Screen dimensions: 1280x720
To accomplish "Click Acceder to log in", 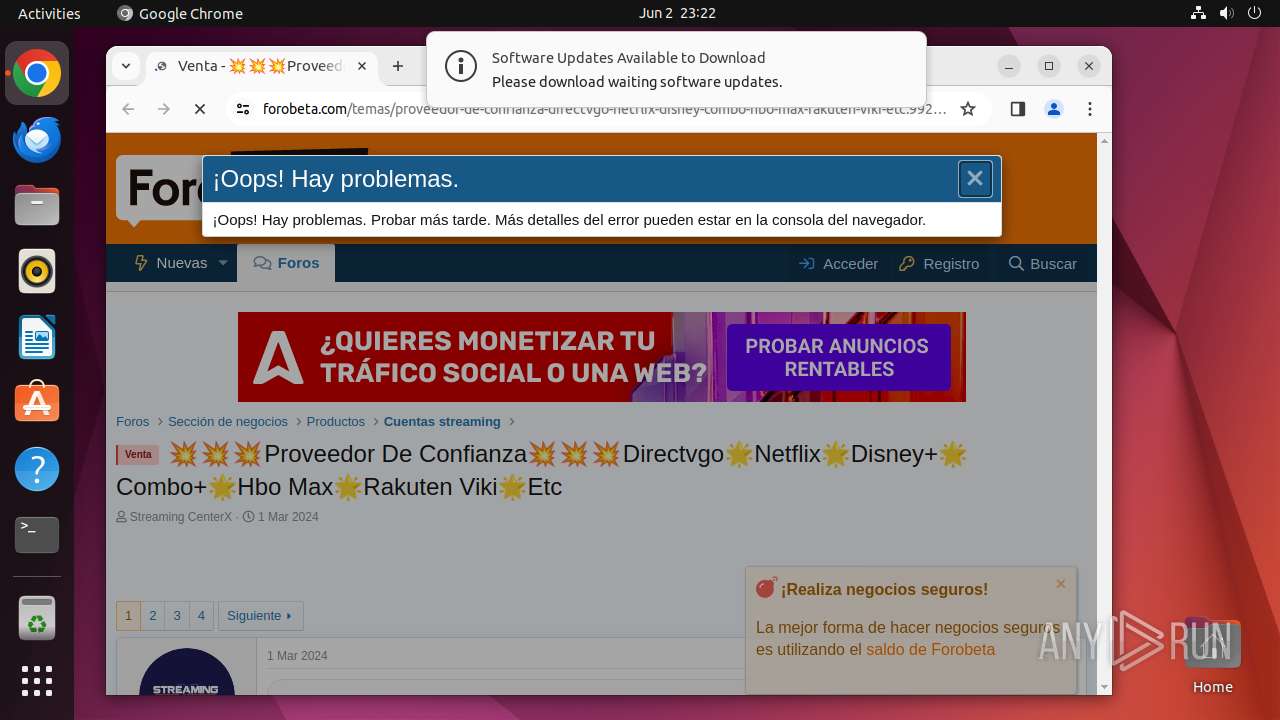I will pos(838,264).
